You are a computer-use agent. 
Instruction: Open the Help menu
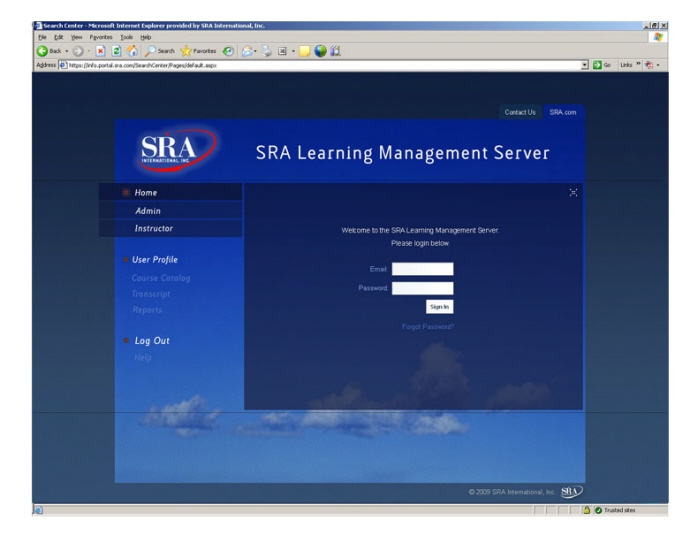click(x=146, y=37)
